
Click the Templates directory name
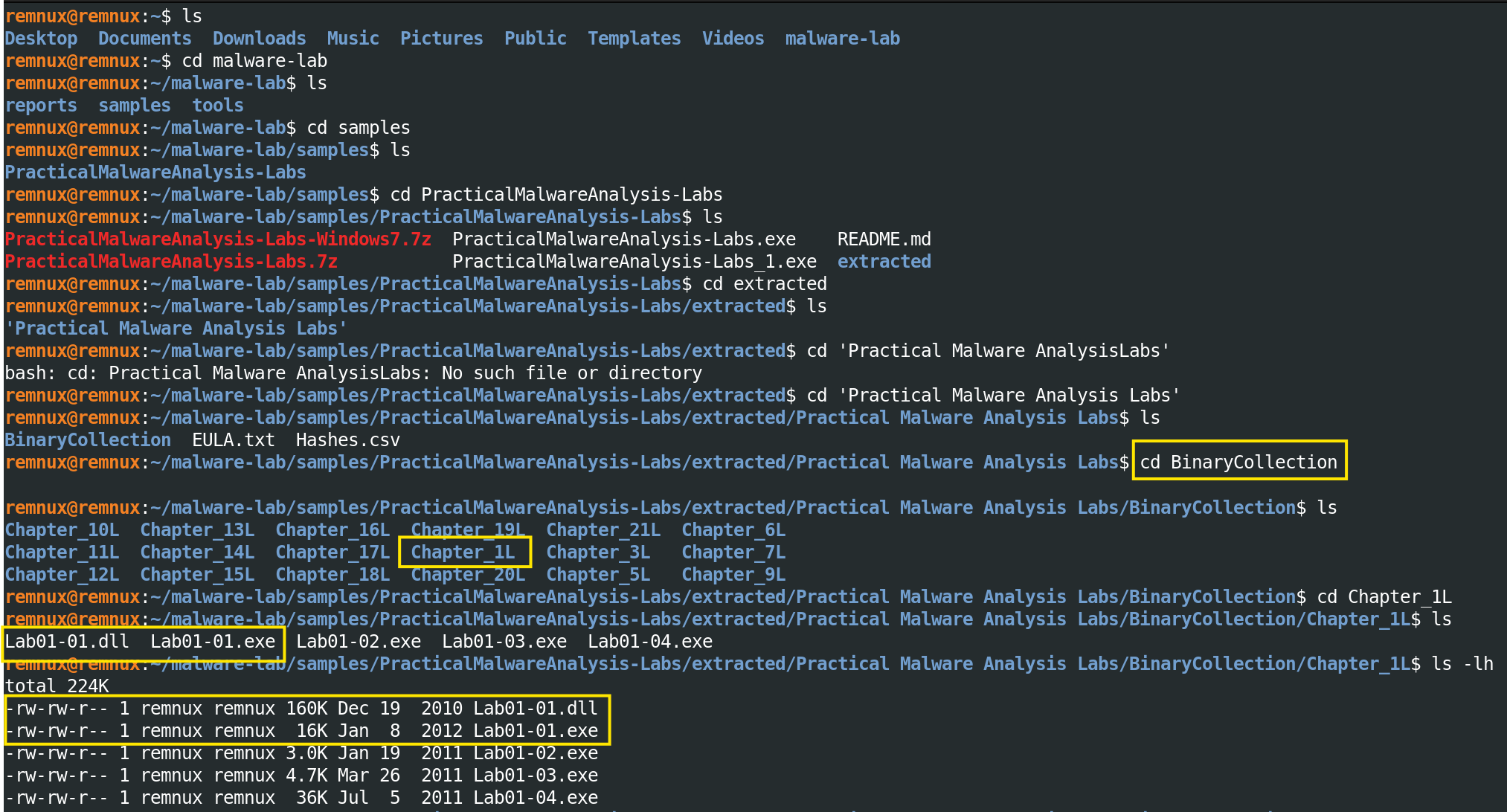coord(634,39)
